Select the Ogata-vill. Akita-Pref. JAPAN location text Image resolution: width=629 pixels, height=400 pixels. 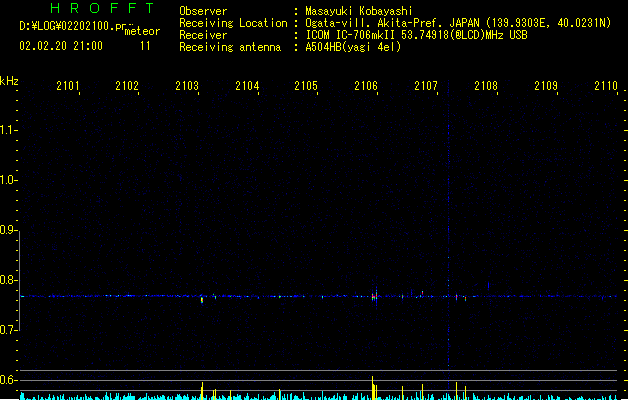click(458, 23)
